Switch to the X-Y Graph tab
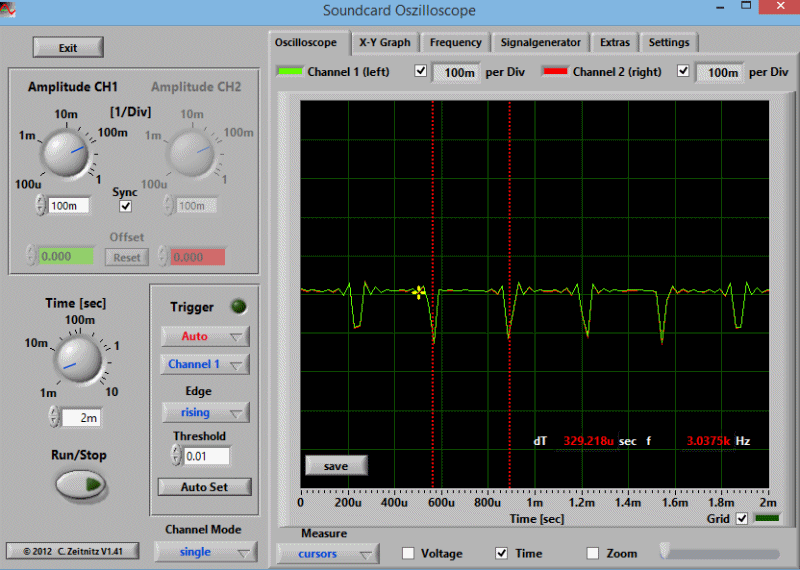800x570 pixels. point(385,42)
